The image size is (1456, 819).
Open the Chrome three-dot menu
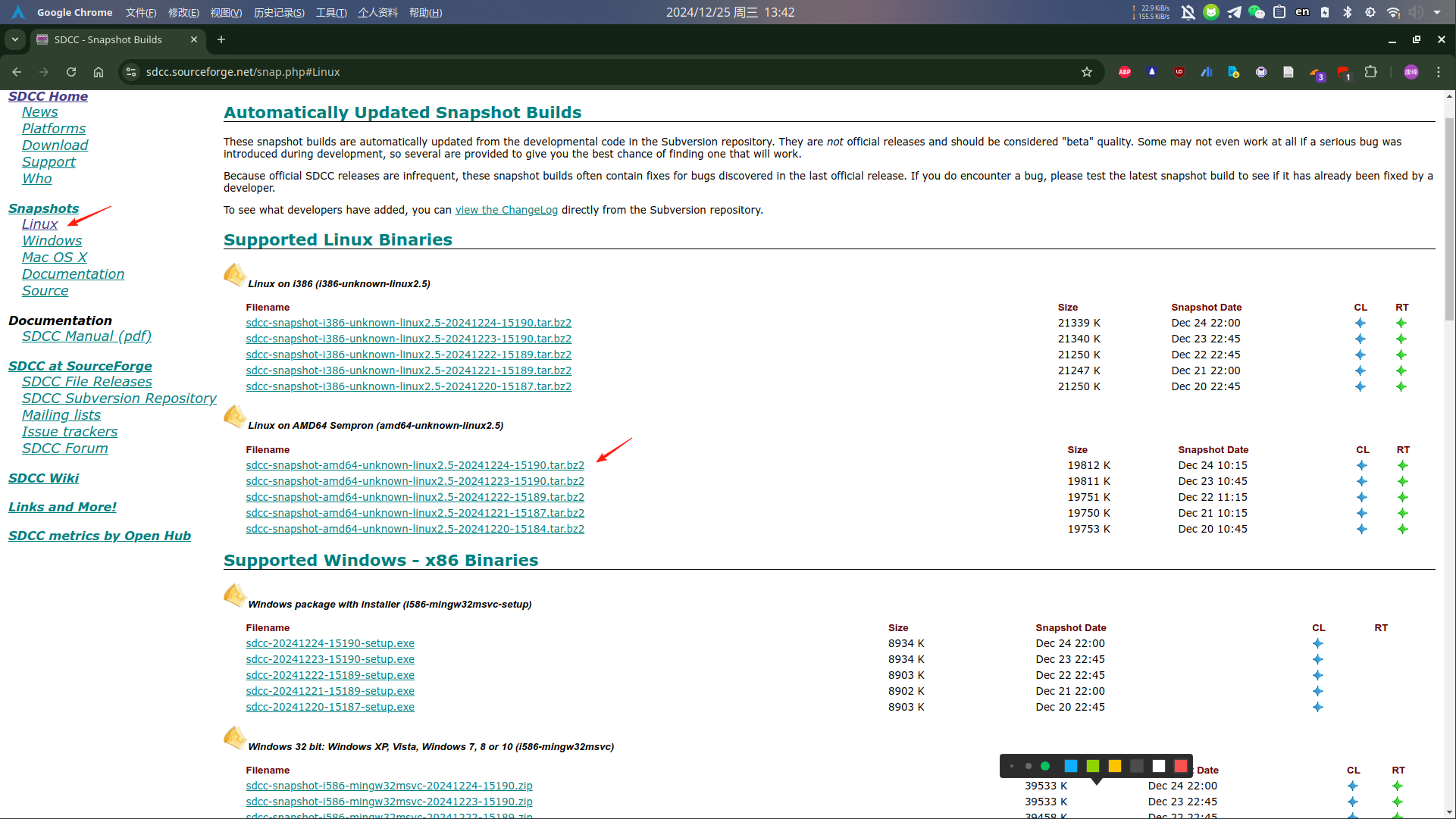click(x=1439, y=72)
